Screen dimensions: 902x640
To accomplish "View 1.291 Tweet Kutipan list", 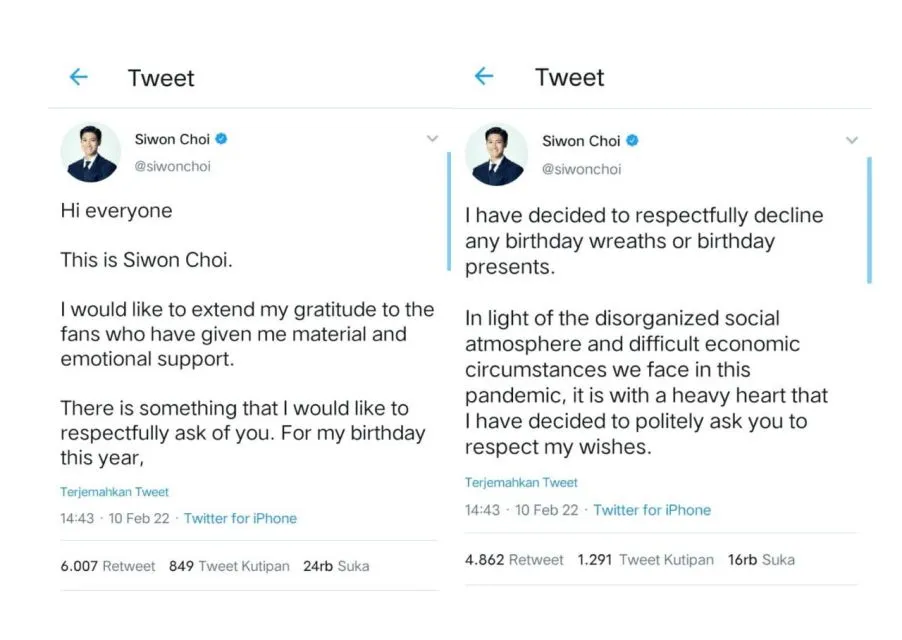I will point(645,559).
